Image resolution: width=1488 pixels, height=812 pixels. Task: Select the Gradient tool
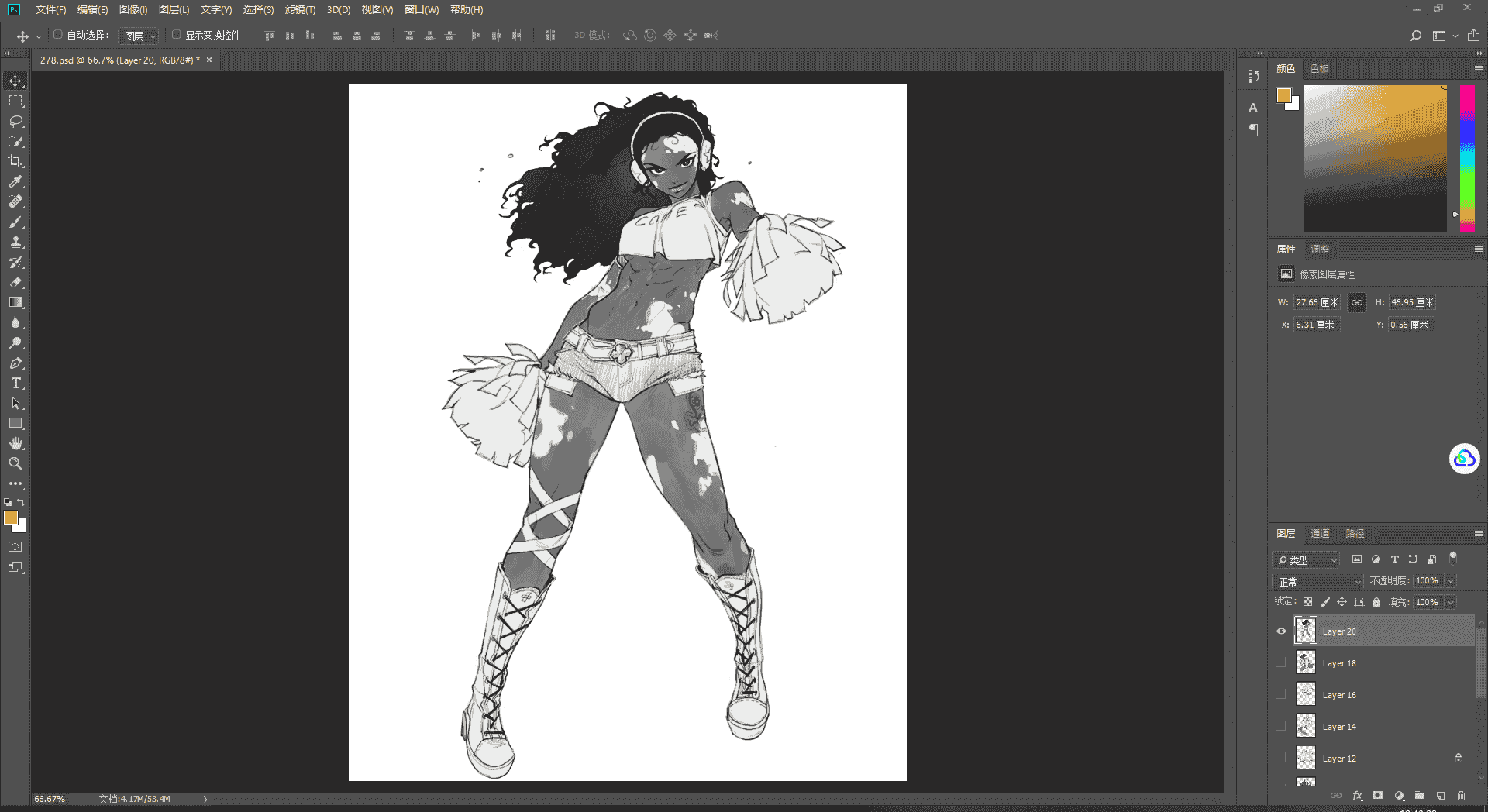[x=15, y=302]
